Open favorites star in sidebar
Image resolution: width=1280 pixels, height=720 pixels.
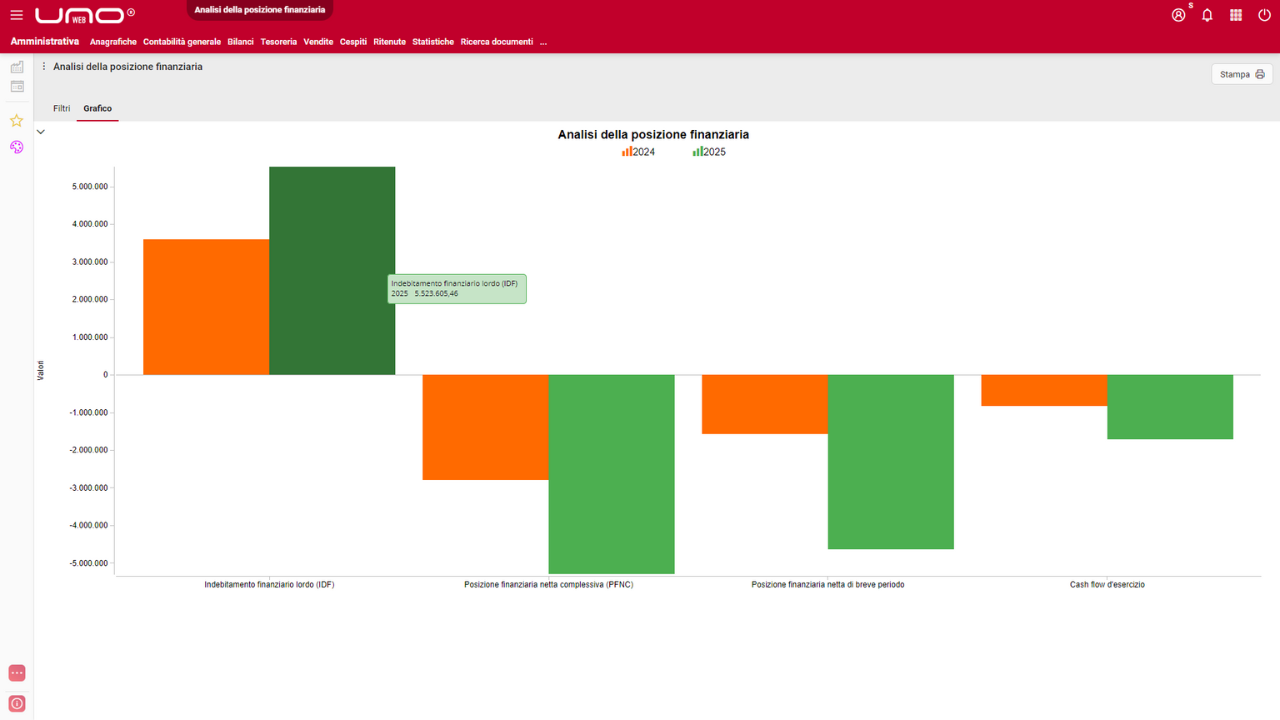[16, 121]
